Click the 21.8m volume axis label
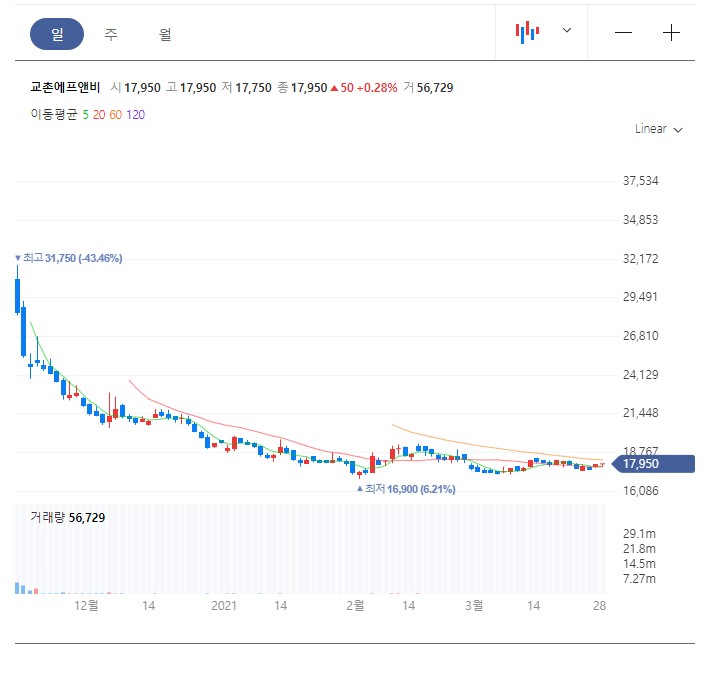 click(x=639, y=549)
